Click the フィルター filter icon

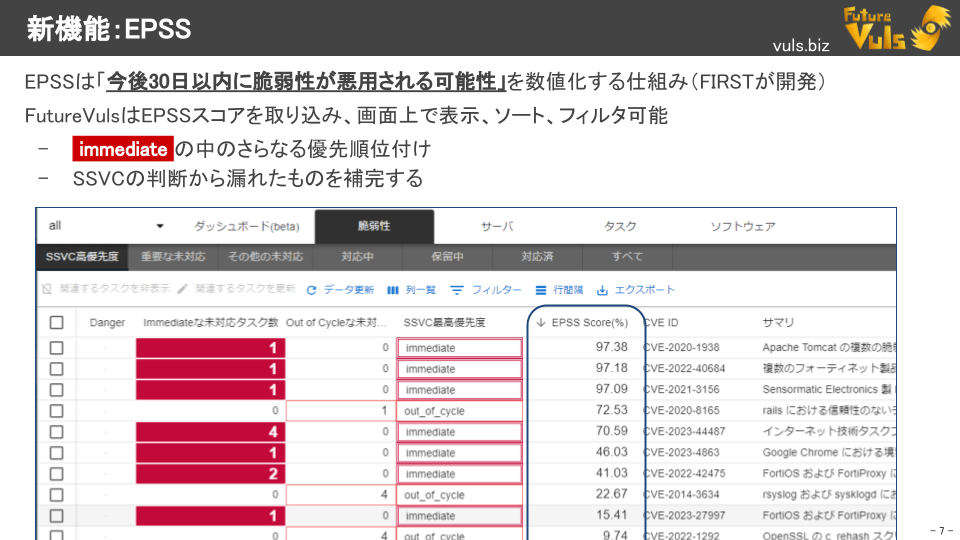457,290
